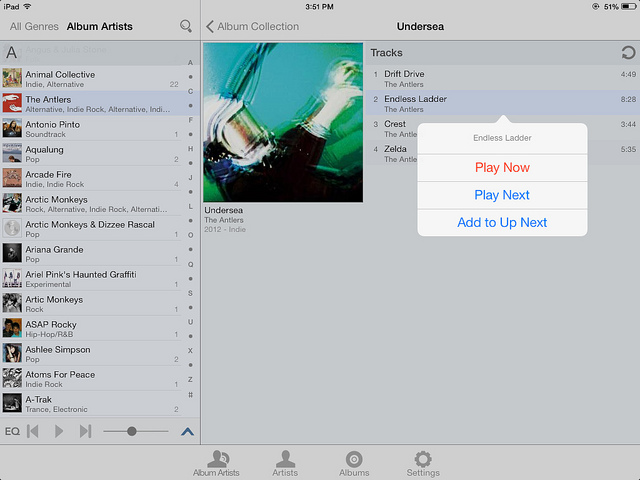Open the Arcade Fire artist entry
Image resolution: width=640 pixels, height=480 pixels.
tap(91, 178)
